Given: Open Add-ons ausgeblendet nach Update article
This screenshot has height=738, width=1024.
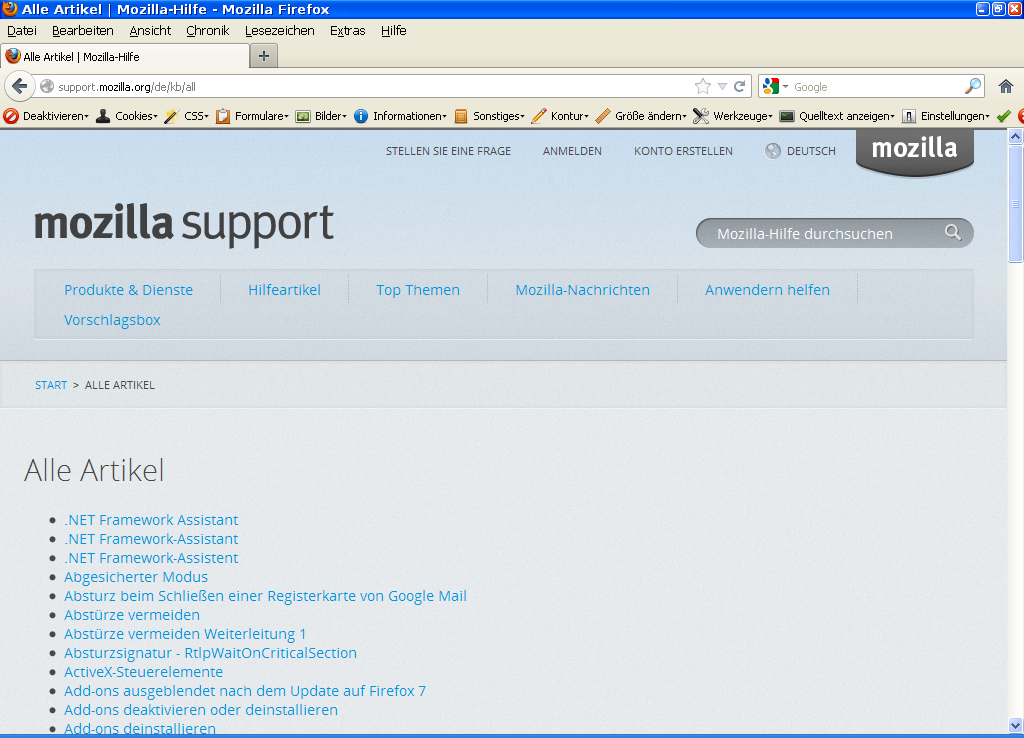Looking at the screenshot, I should coord(245,690).
